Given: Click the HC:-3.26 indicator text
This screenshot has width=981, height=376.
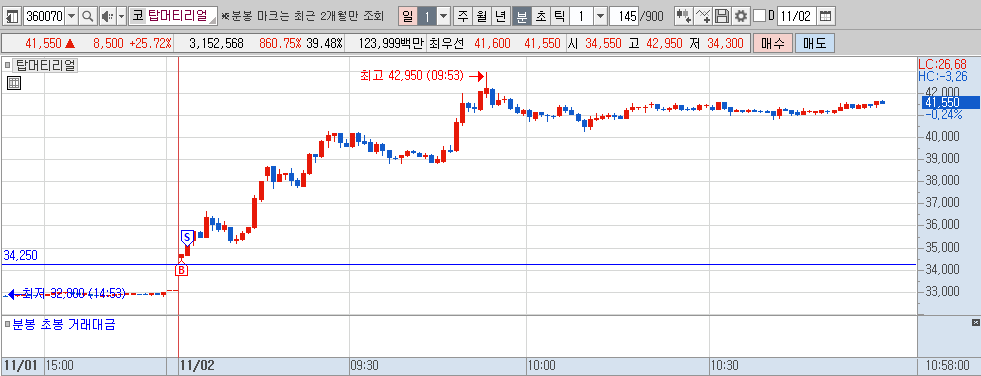Looking at the screenshot, I should (x=942, y=76).
